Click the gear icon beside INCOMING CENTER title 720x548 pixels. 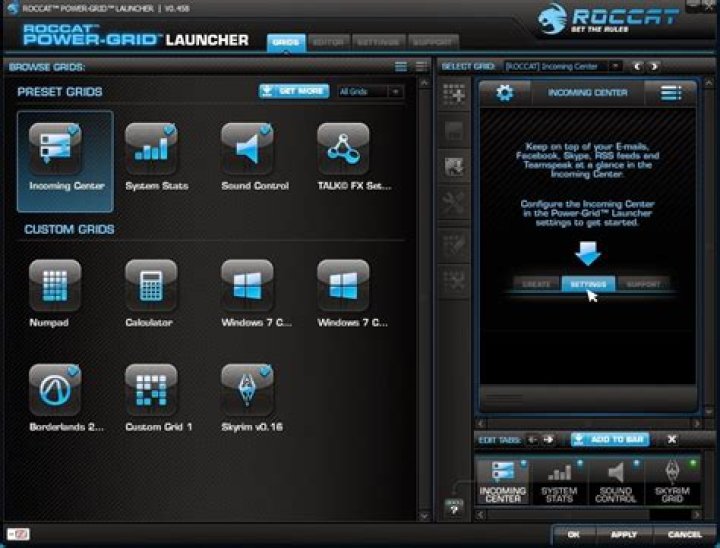pyautogui.click(x=505, y=93)
